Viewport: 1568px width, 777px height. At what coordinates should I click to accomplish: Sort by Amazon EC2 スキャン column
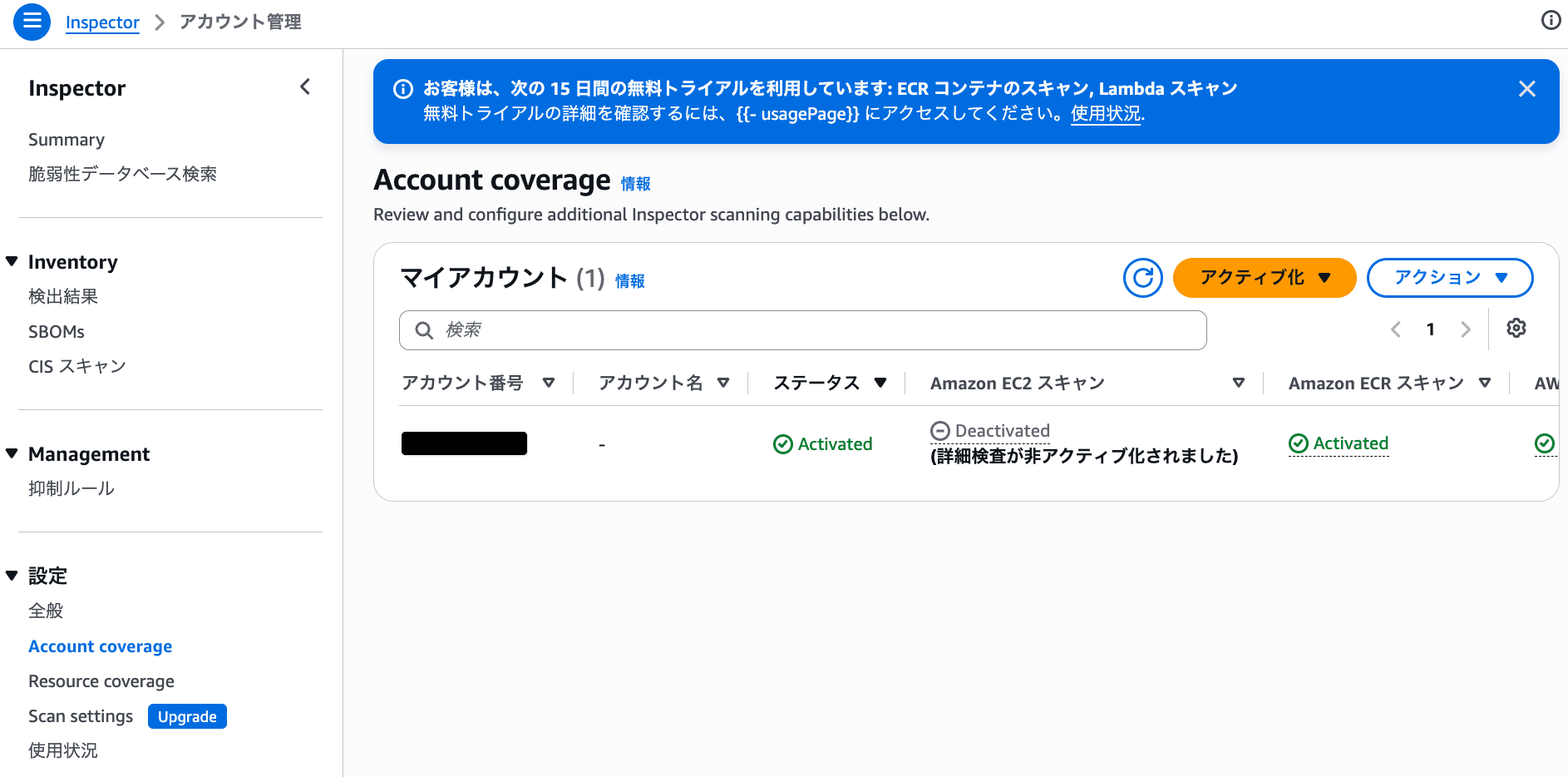point(1239,383)
